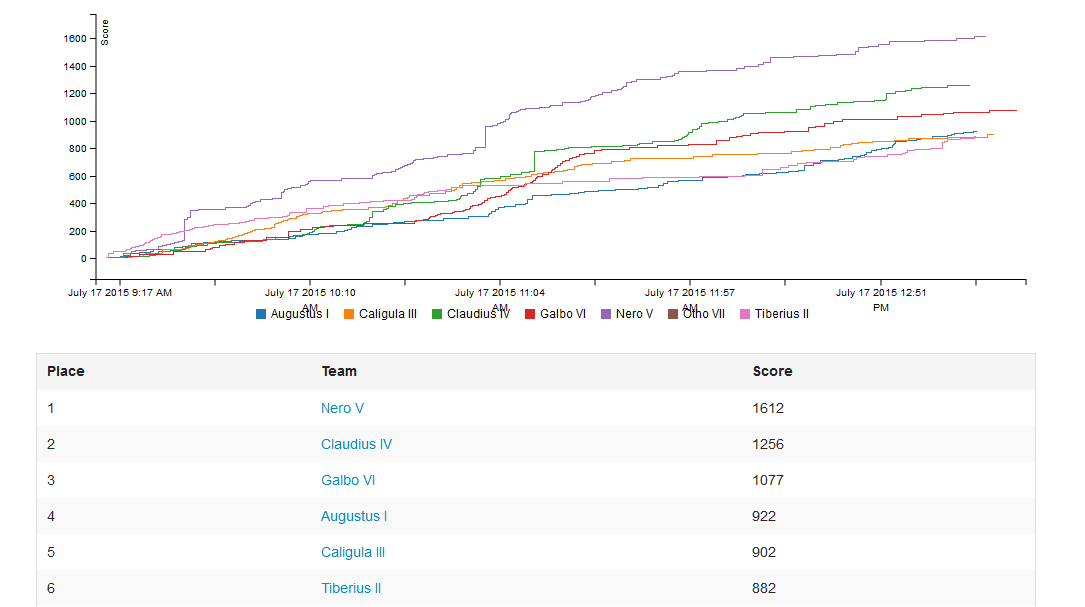1085x607 pixels.
Task: Click the place number 1 cell
Action: pos(51,408)
